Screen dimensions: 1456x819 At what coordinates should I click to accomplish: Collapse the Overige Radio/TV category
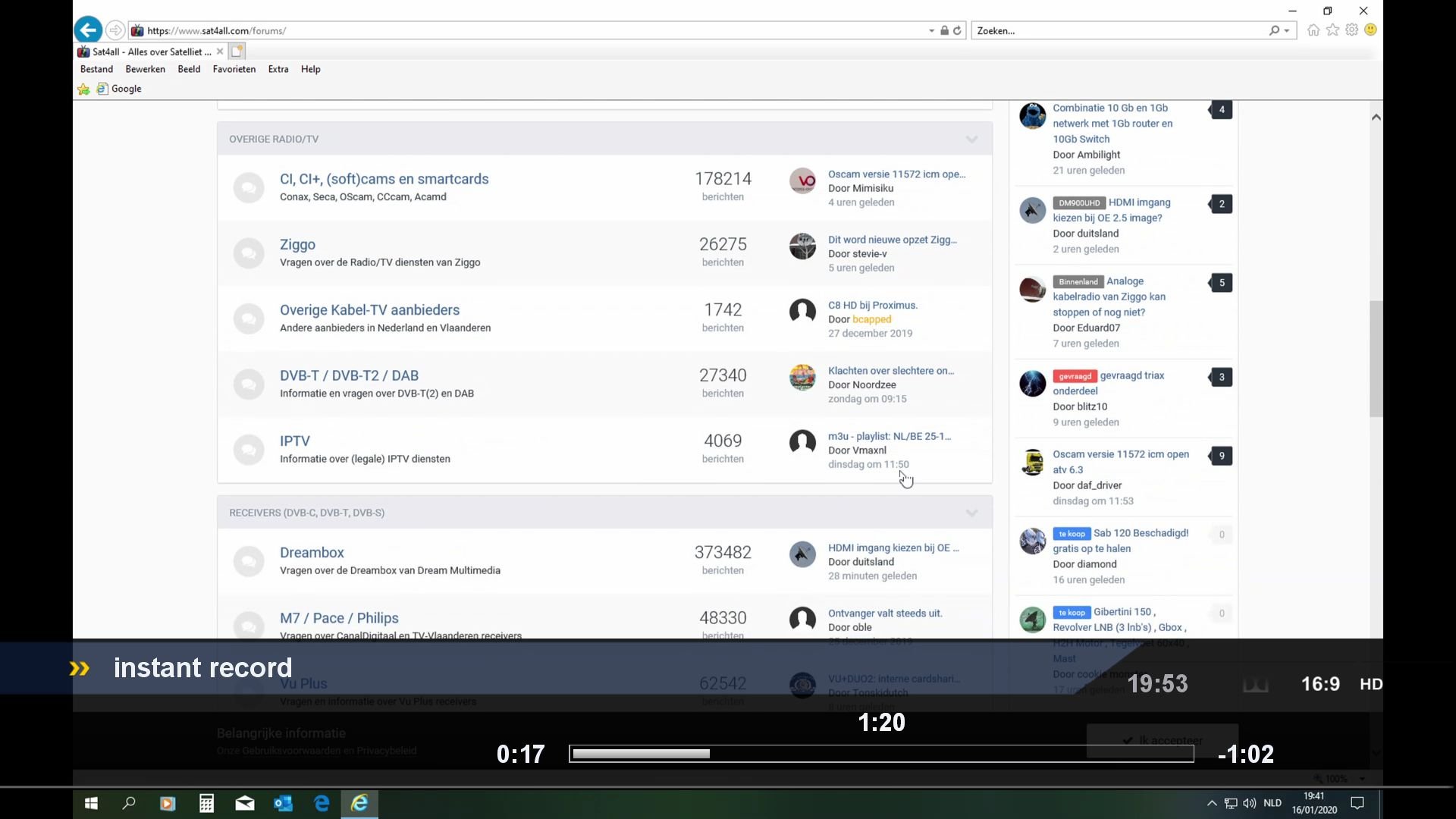971,140
